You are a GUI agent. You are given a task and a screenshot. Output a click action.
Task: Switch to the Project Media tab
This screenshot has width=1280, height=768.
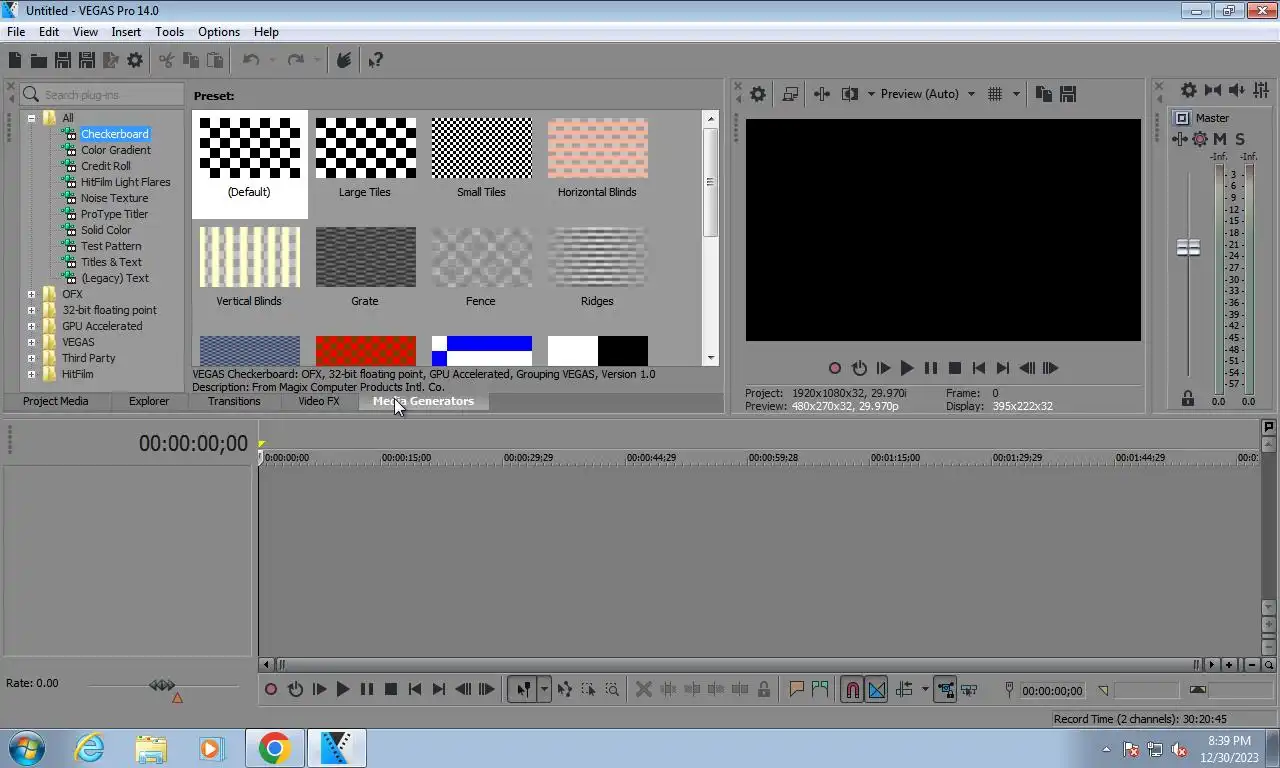[55, 401]
